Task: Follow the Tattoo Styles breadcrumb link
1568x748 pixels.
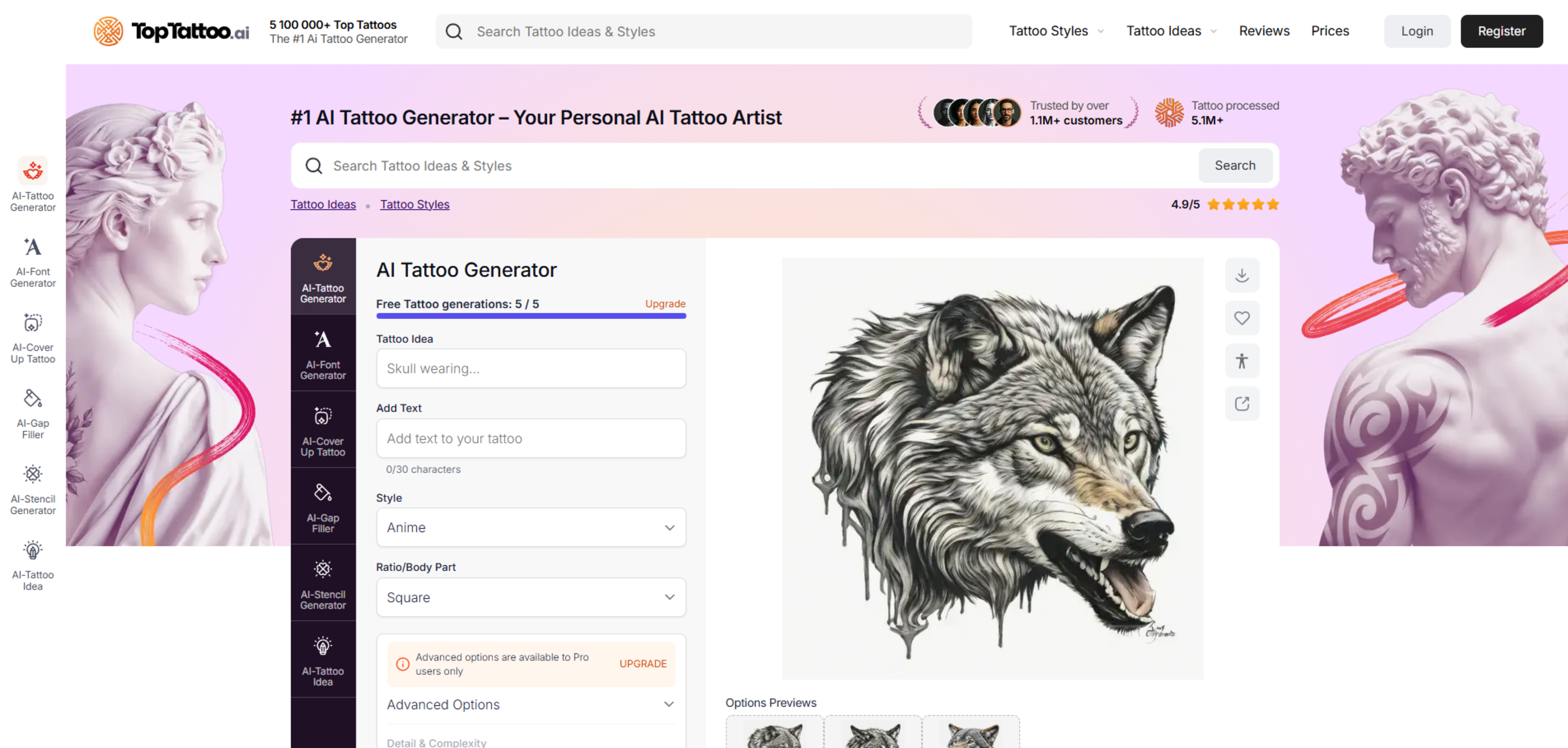Action: point(414,205)
